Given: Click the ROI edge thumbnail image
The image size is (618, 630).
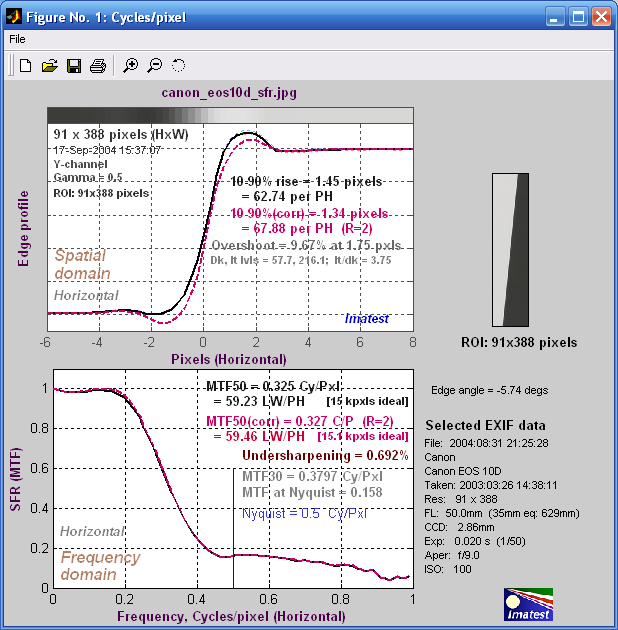Looking at the screenshot, I should tap(510, 250).
